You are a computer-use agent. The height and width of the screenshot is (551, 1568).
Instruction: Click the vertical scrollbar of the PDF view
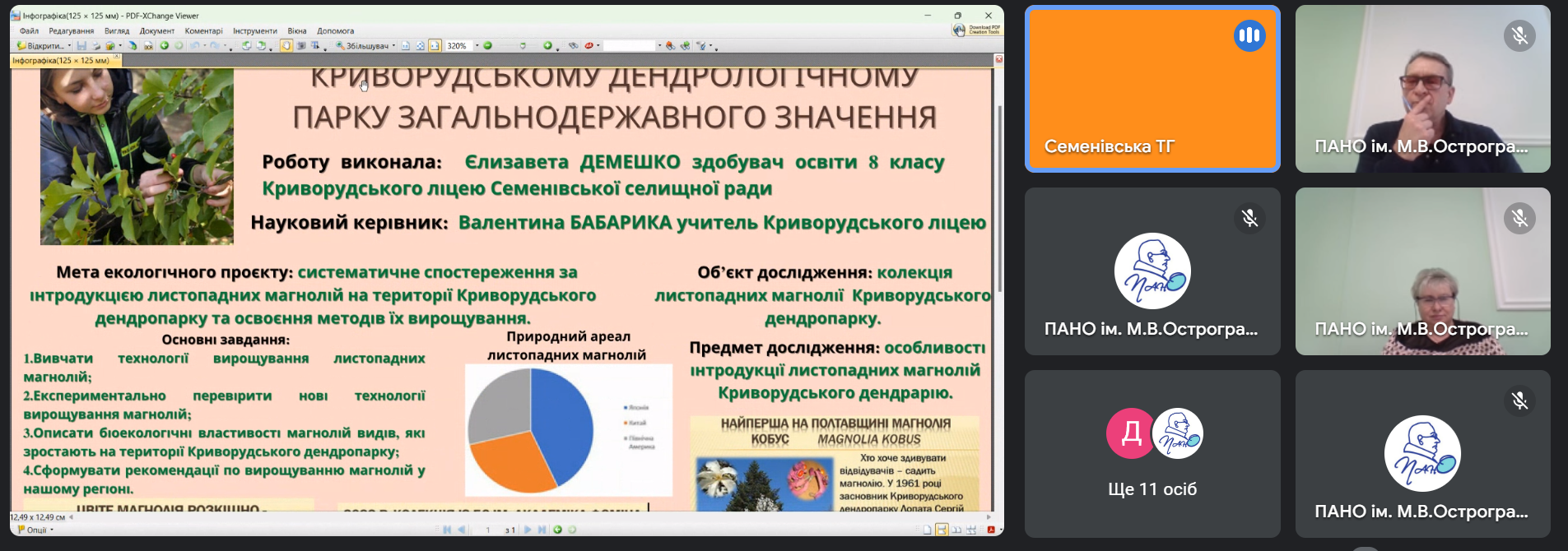(999, 197)
